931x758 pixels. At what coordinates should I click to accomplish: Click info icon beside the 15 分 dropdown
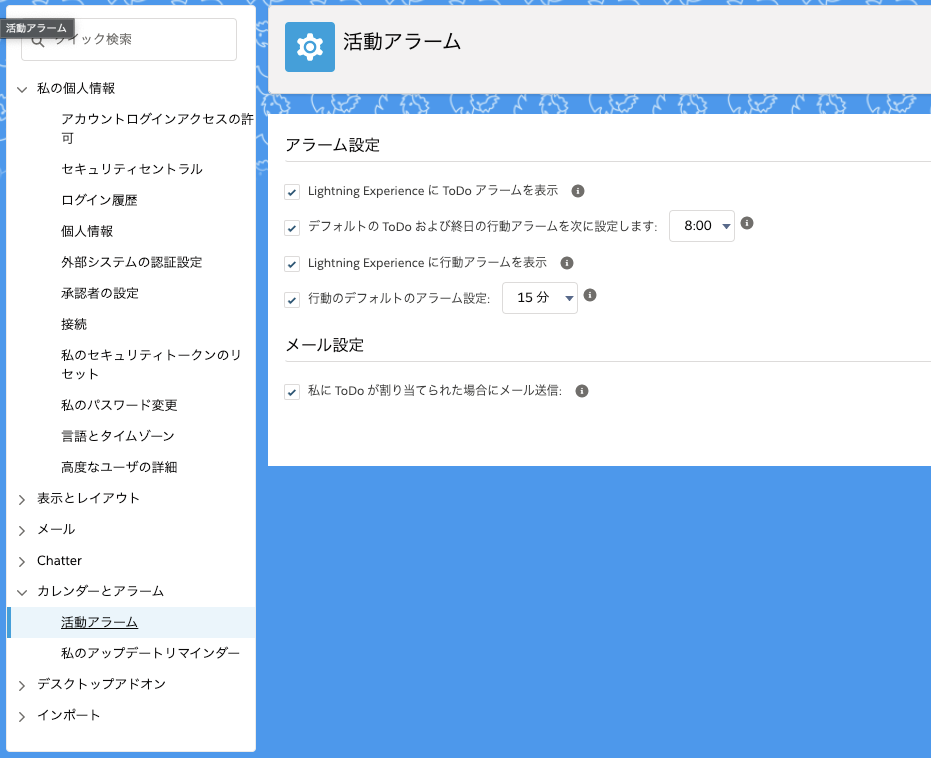click(x=590, y=295)
